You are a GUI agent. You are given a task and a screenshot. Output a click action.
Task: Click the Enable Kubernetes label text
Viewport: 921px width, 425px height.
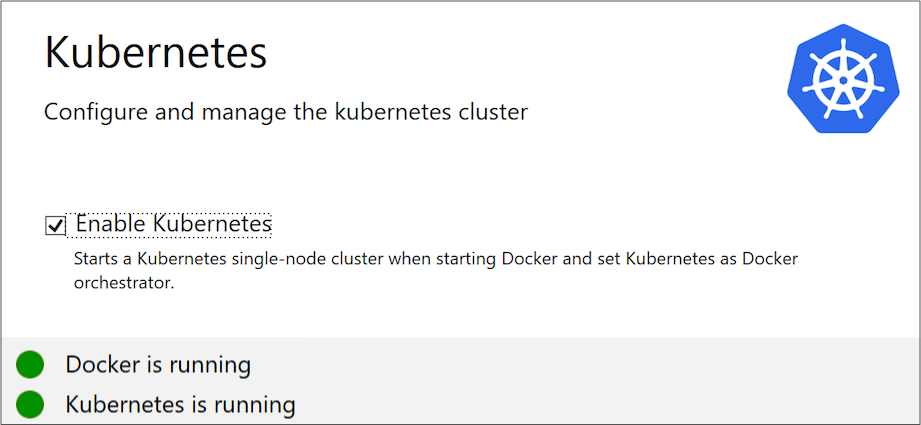[173, 224]
